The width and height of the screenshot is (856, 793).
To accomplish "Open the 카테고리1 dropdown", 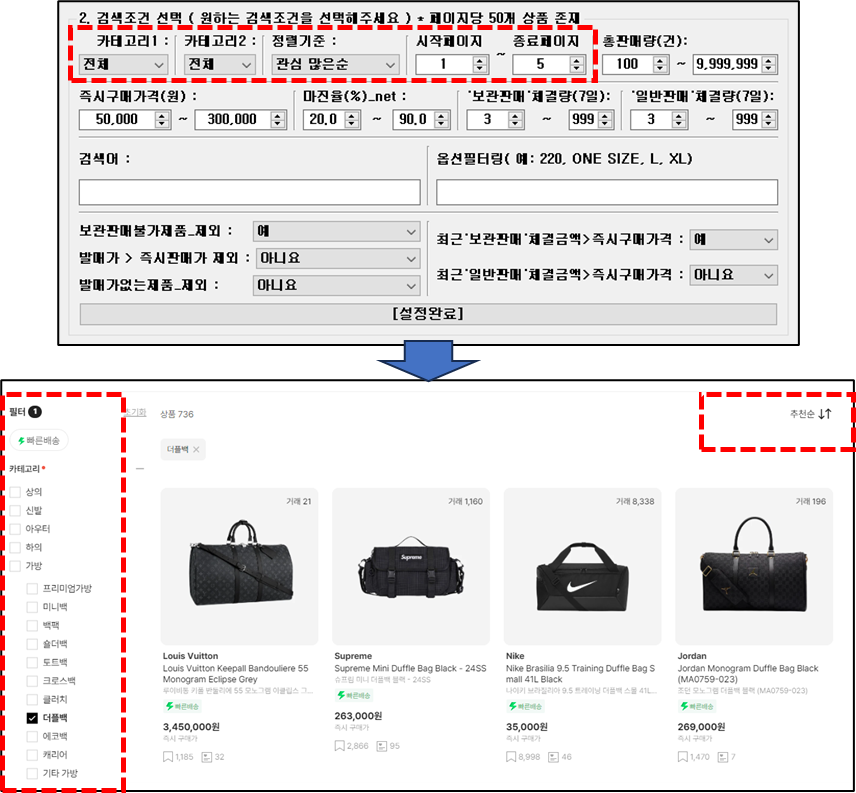I will pyautogui.click(x=123, y=64).
